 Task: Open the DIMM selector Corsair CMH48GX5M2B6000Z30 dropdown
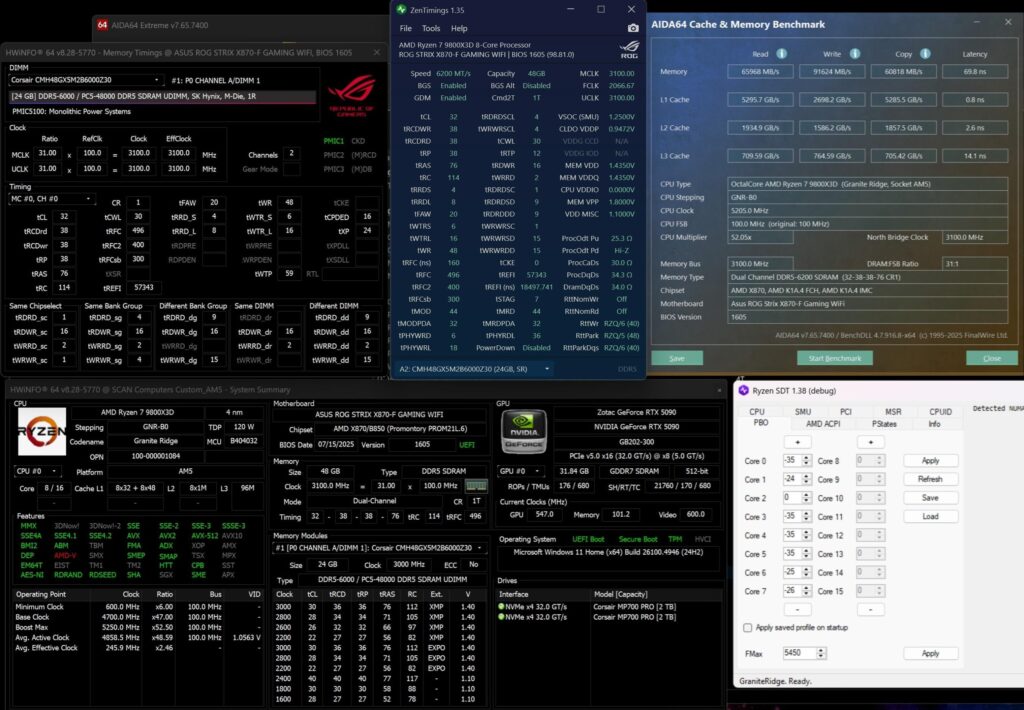coord(85,80)
